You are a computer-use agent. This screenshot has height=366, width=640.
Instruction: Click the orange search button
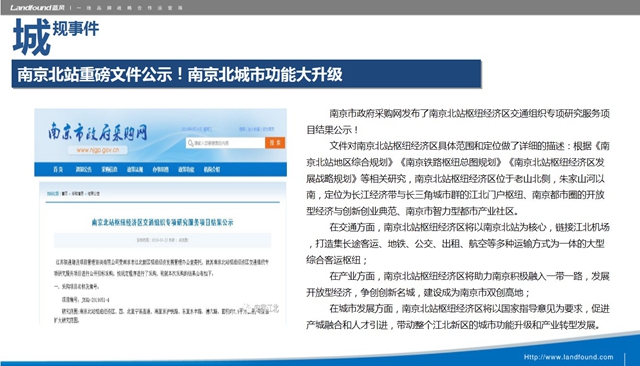[275, 143]
